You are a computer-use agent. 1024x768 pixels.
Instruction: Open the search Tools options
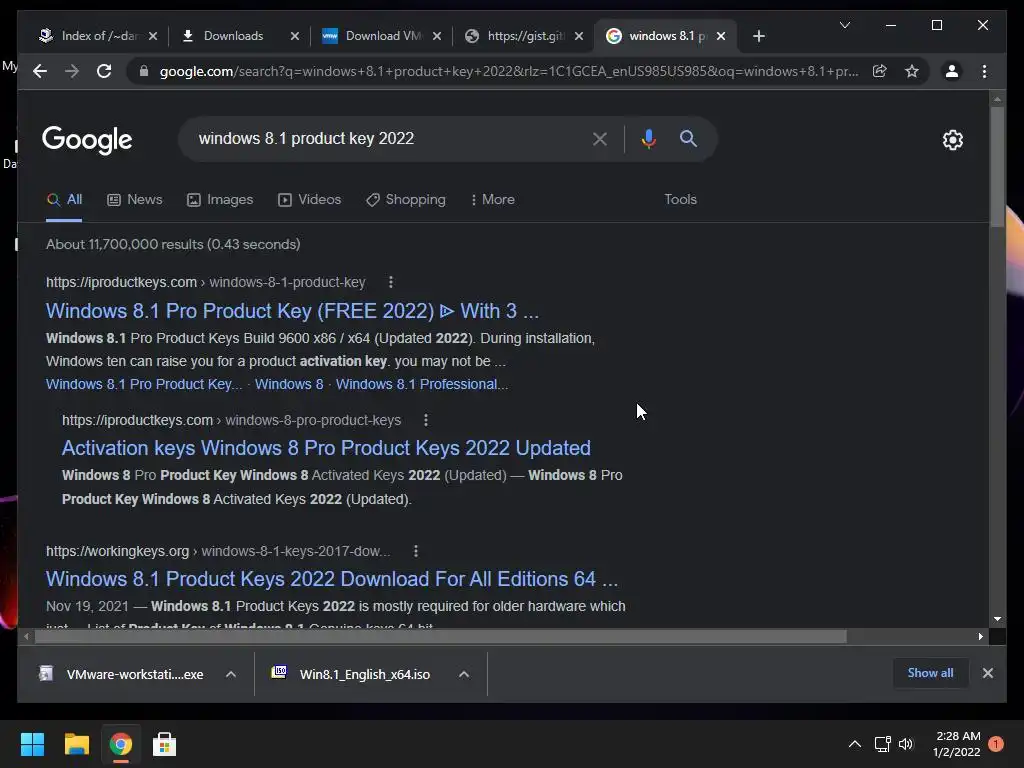pos(680,200)
